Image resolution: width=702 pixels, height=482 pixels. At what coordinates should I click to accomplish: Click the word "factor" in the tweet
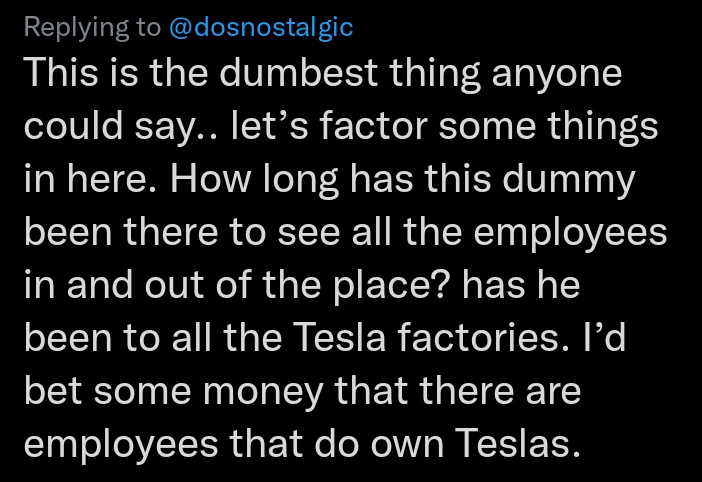click(373, 125)
